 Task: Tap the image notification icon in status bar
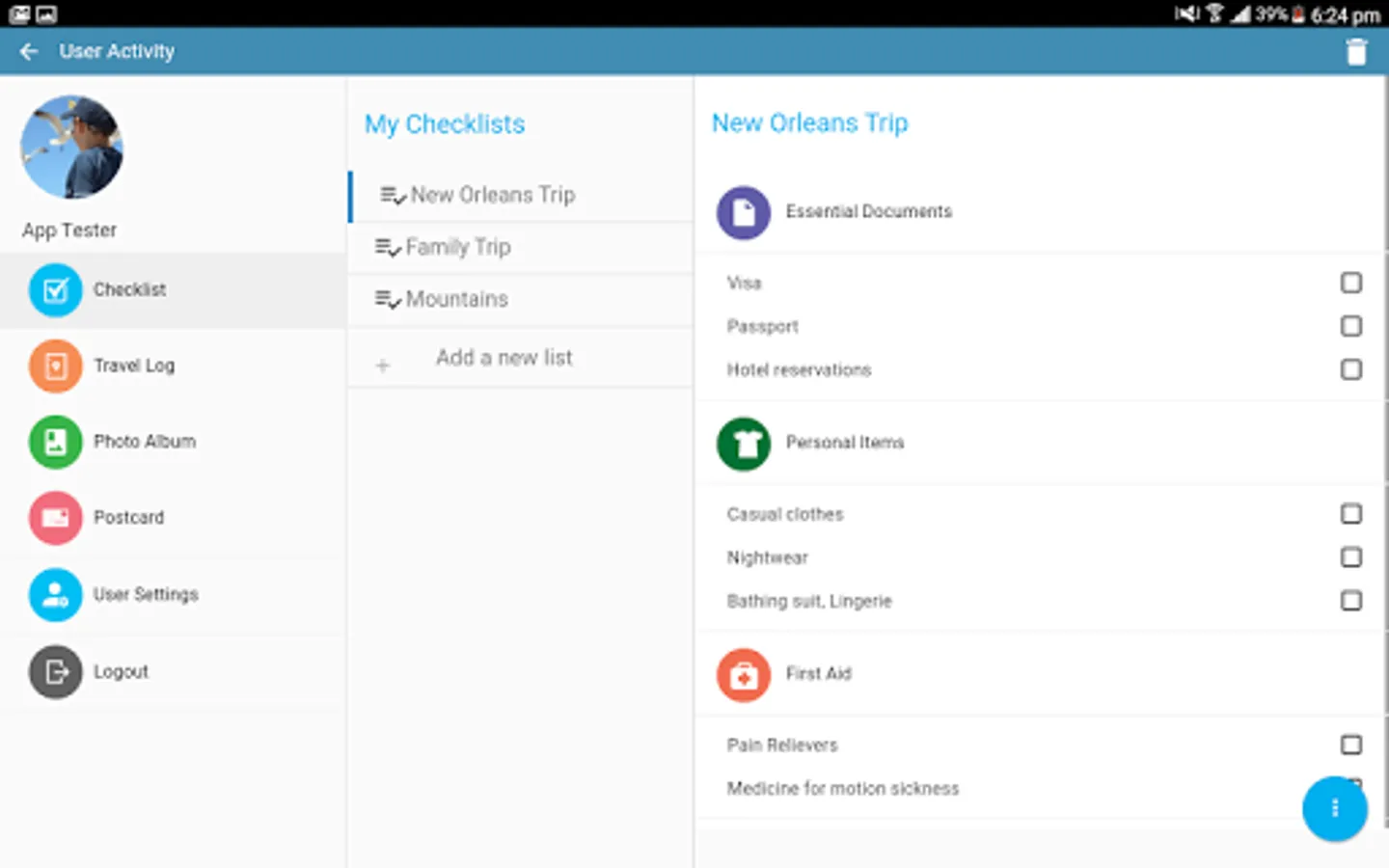[x=45, y=14]
